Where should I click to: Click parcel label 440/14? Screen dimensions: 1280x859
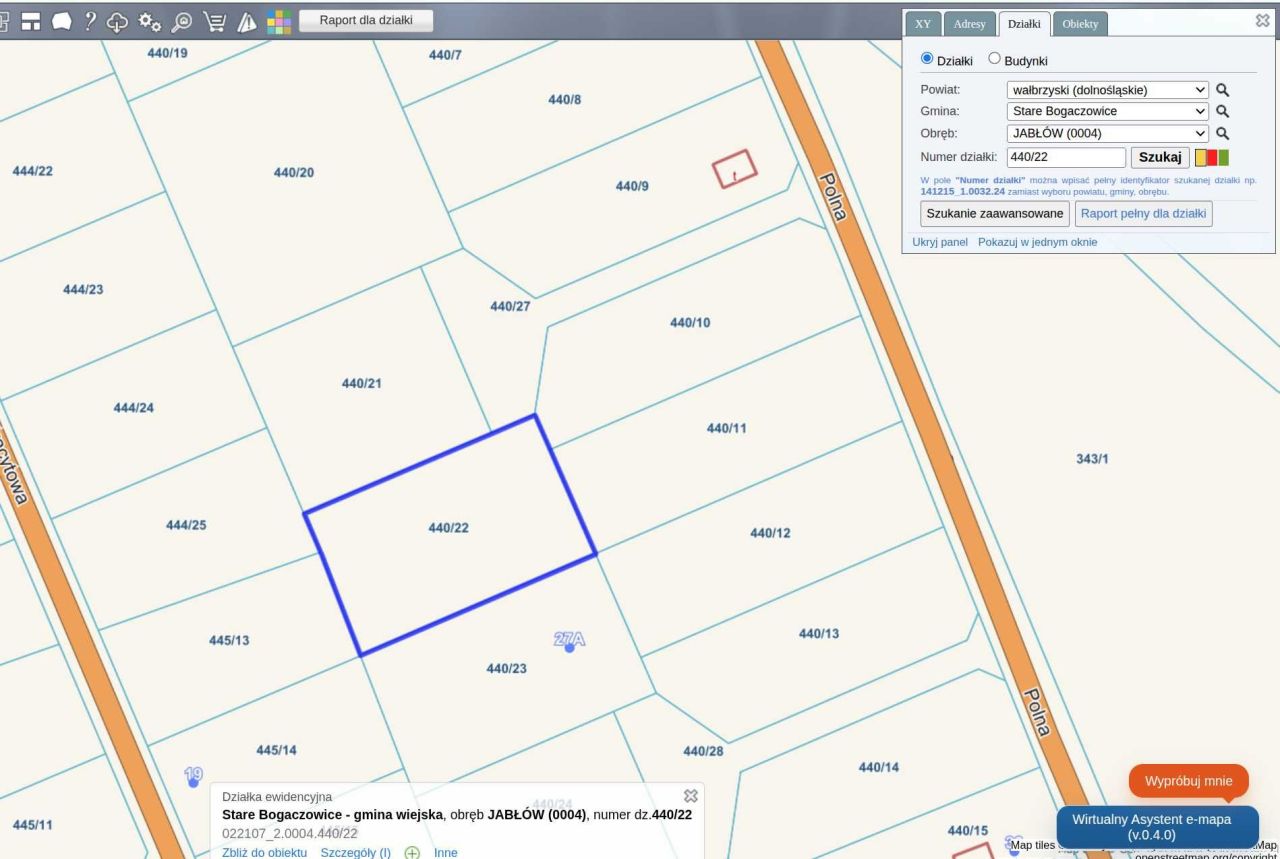(x=879, y=767)
